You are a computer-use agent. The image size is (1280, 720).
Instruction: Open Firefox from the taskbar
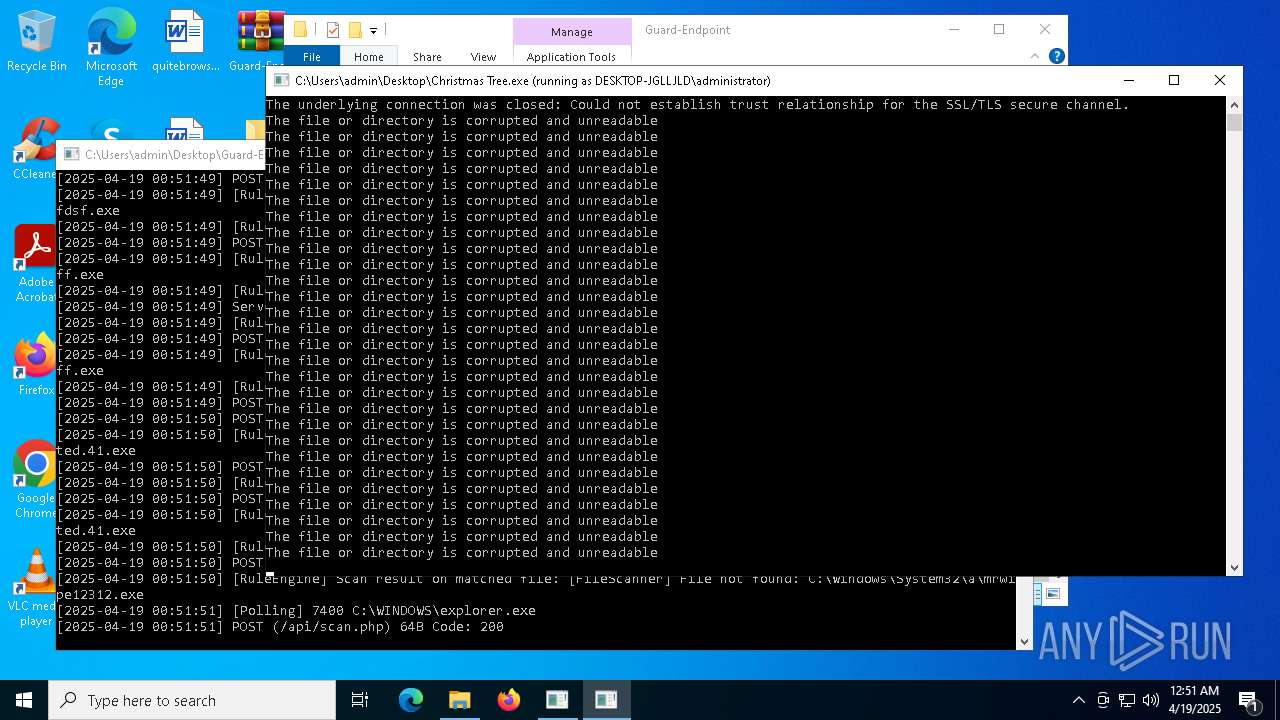pyautogui.click(x=508, y=700)
